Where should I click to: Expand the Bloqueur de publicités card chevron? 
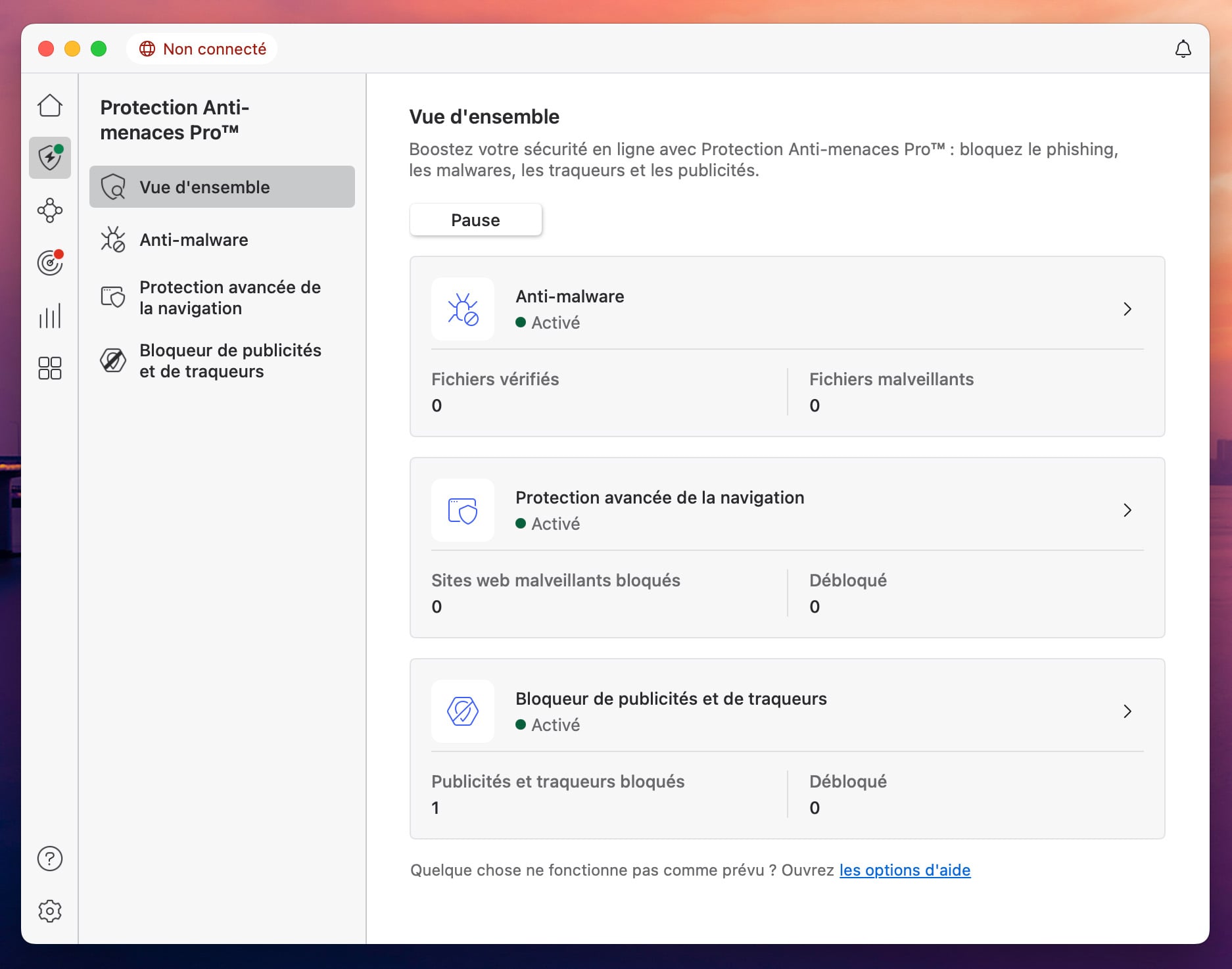[1128, 711]
